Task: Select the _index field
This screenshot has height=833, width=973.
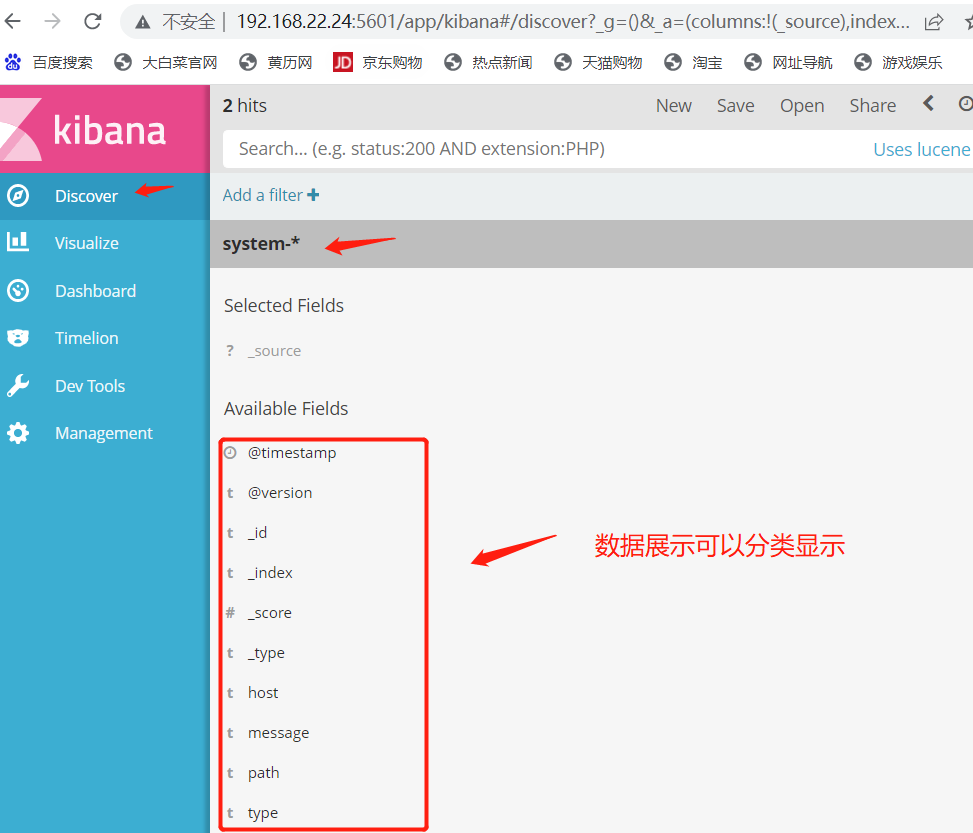Action: pos(270,573)
